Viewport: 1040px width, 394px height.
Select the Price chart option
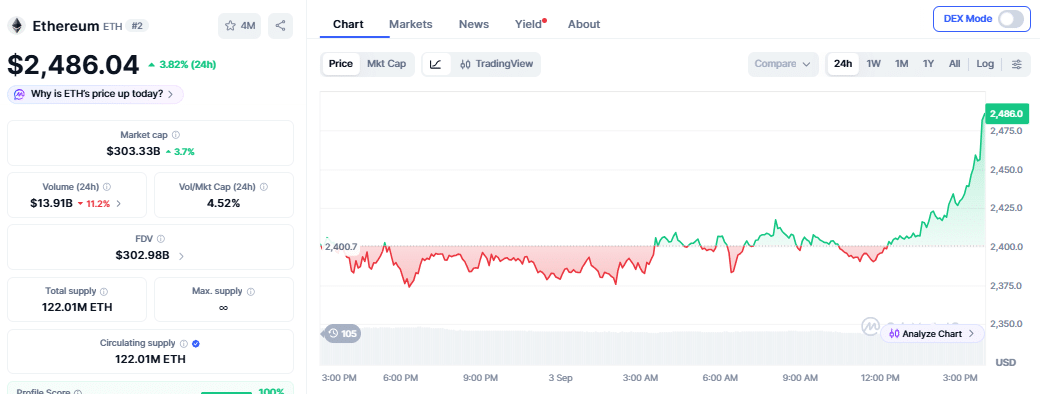pos(340,64)
